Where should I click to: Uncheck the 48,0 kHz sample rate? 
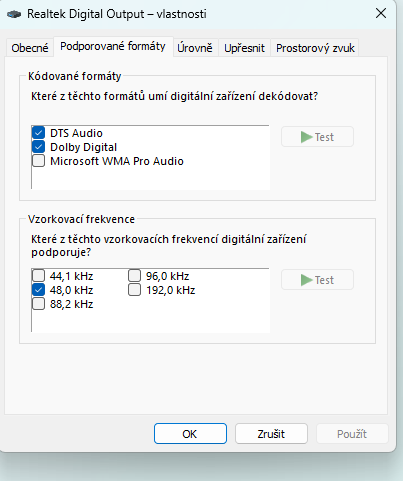pyautogui.click(x=39, y=290)
